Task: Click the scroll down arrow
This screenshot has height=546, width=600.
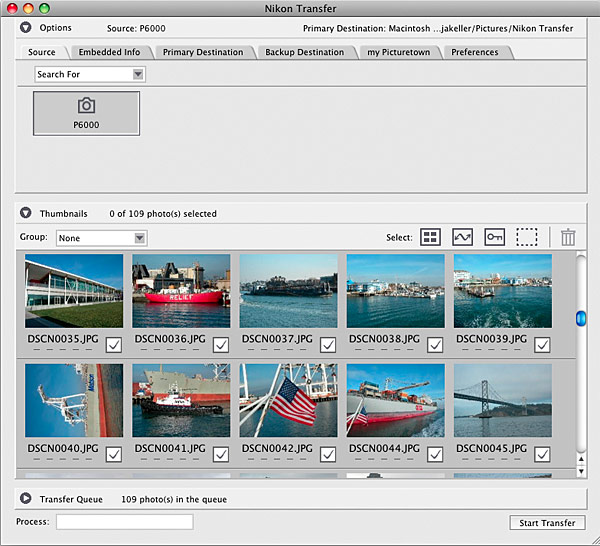Action: coord(581,471)
